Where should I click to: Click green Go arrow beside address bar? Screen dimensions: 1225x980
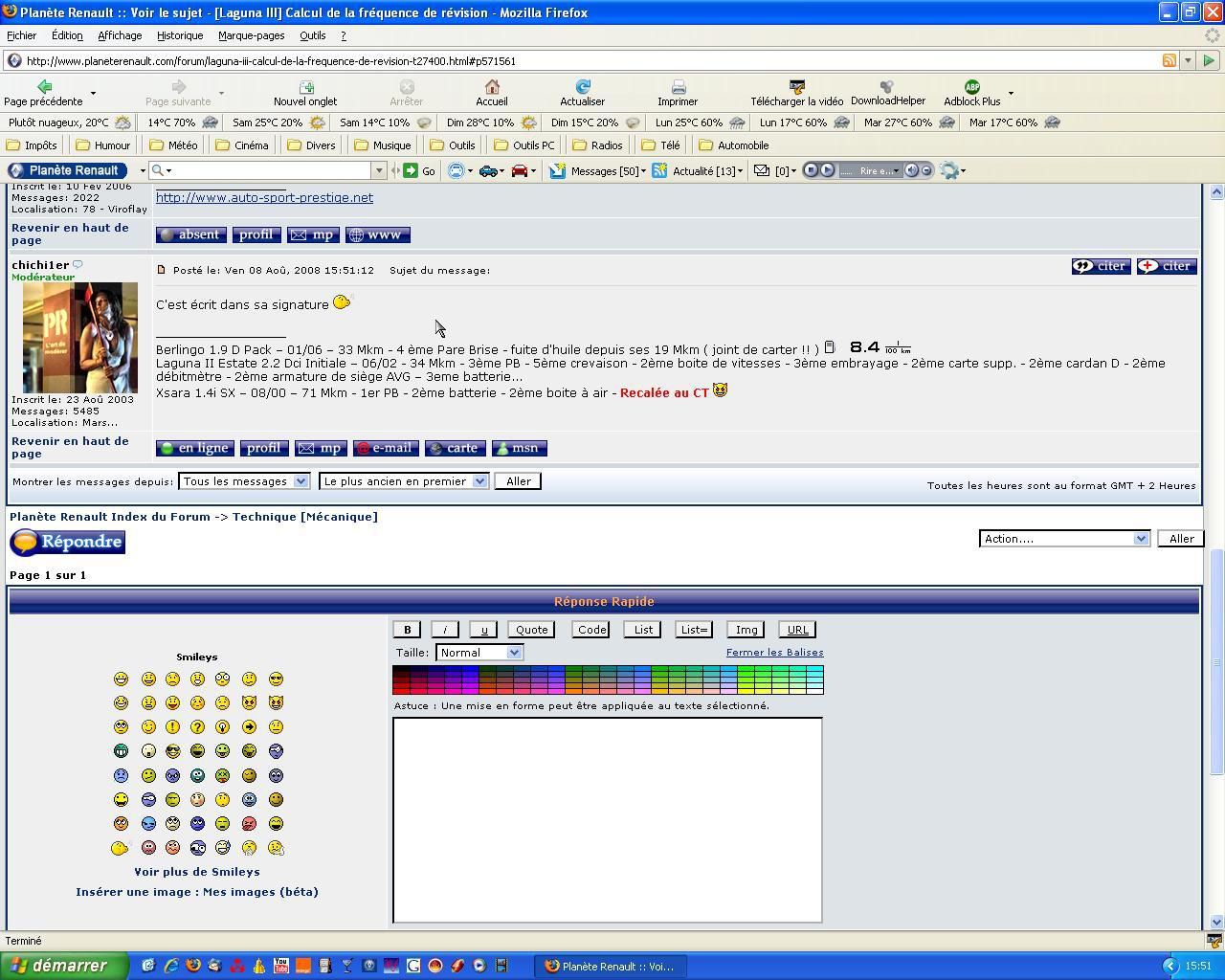click(x=1209, y=60)
